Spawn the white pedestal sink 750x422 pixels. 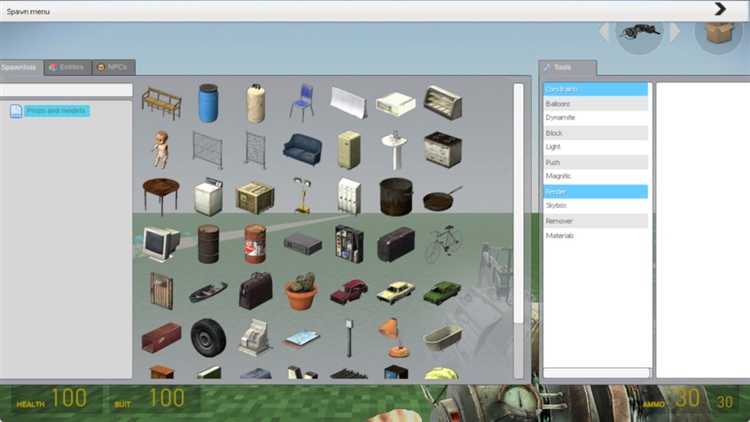coord(395,150)
